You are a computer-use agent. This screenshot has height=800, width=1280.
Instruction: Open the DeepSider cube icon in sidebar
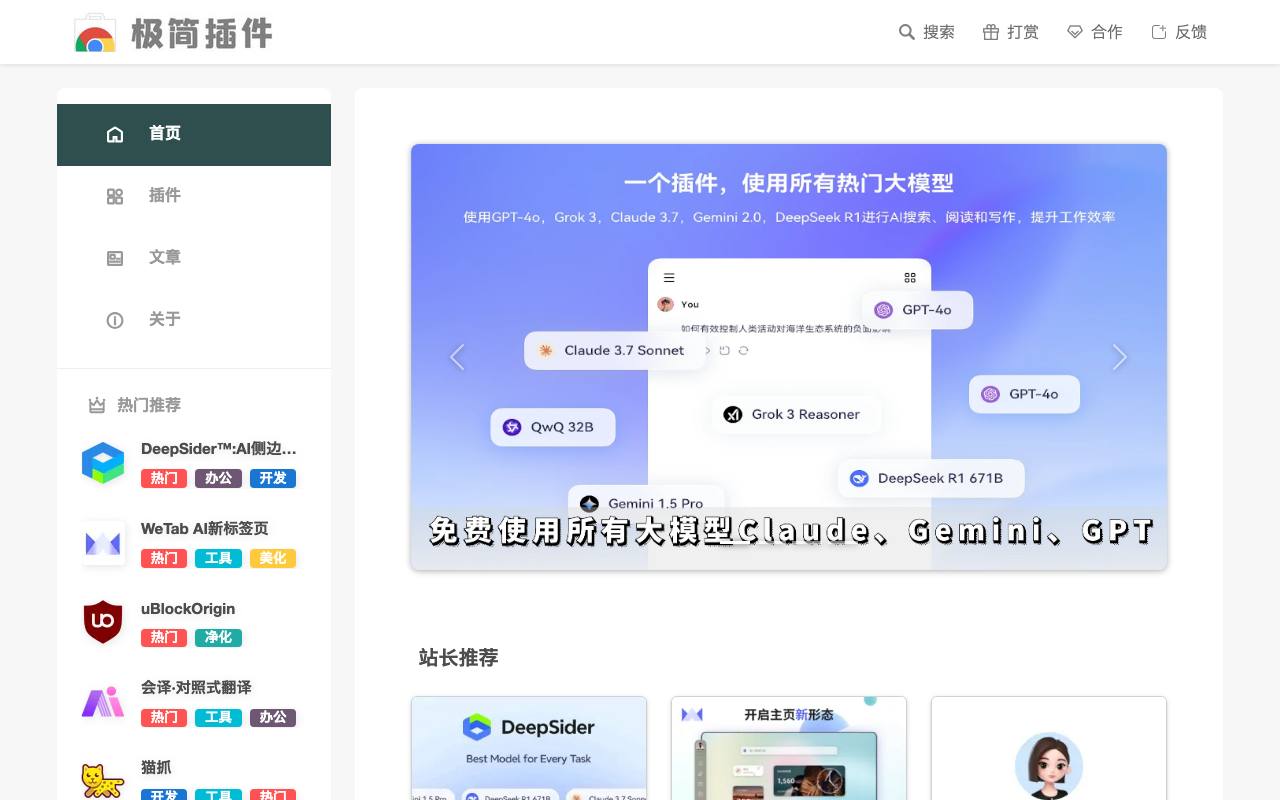tap(103, 463)
